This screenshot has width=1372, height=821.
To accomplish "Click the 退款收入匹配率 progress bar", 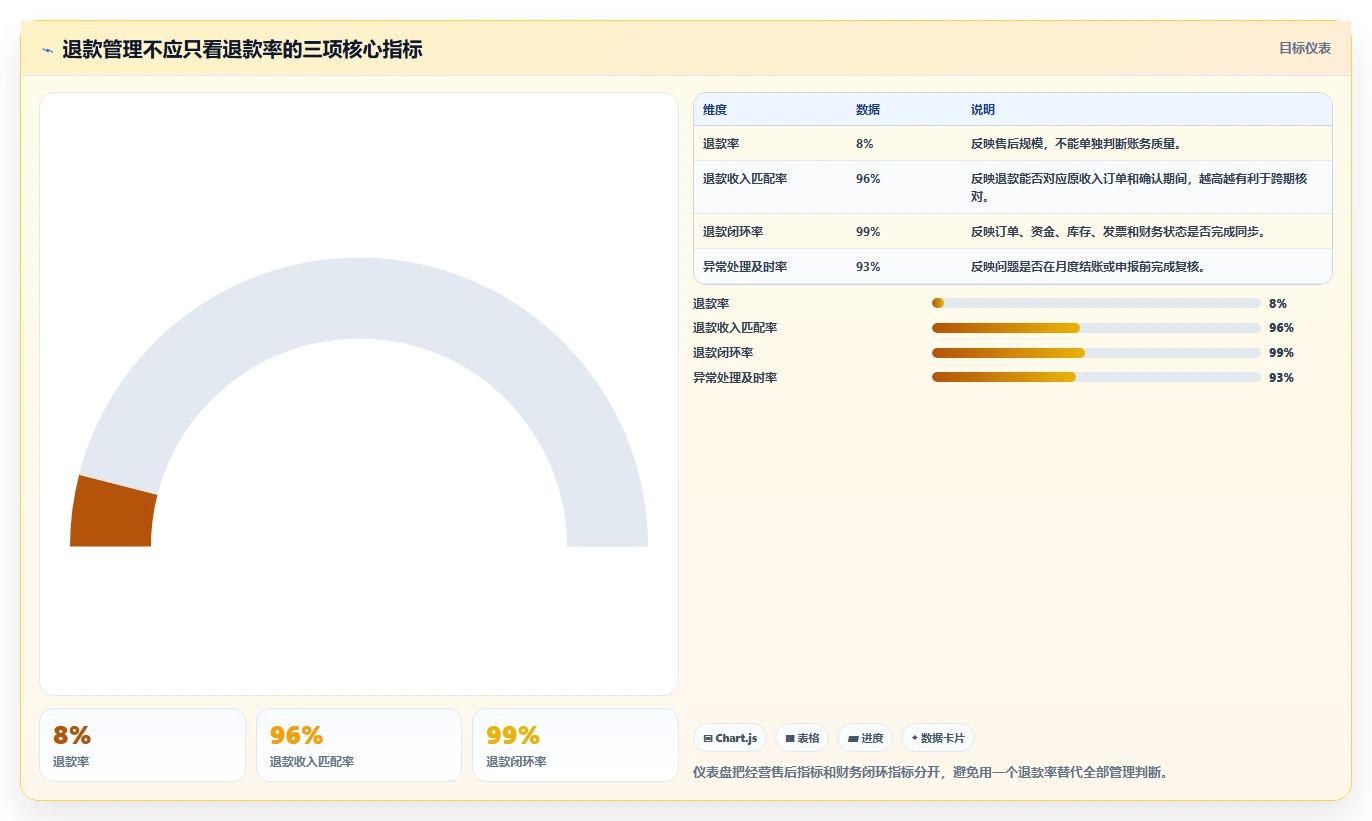I will 1096,328.
